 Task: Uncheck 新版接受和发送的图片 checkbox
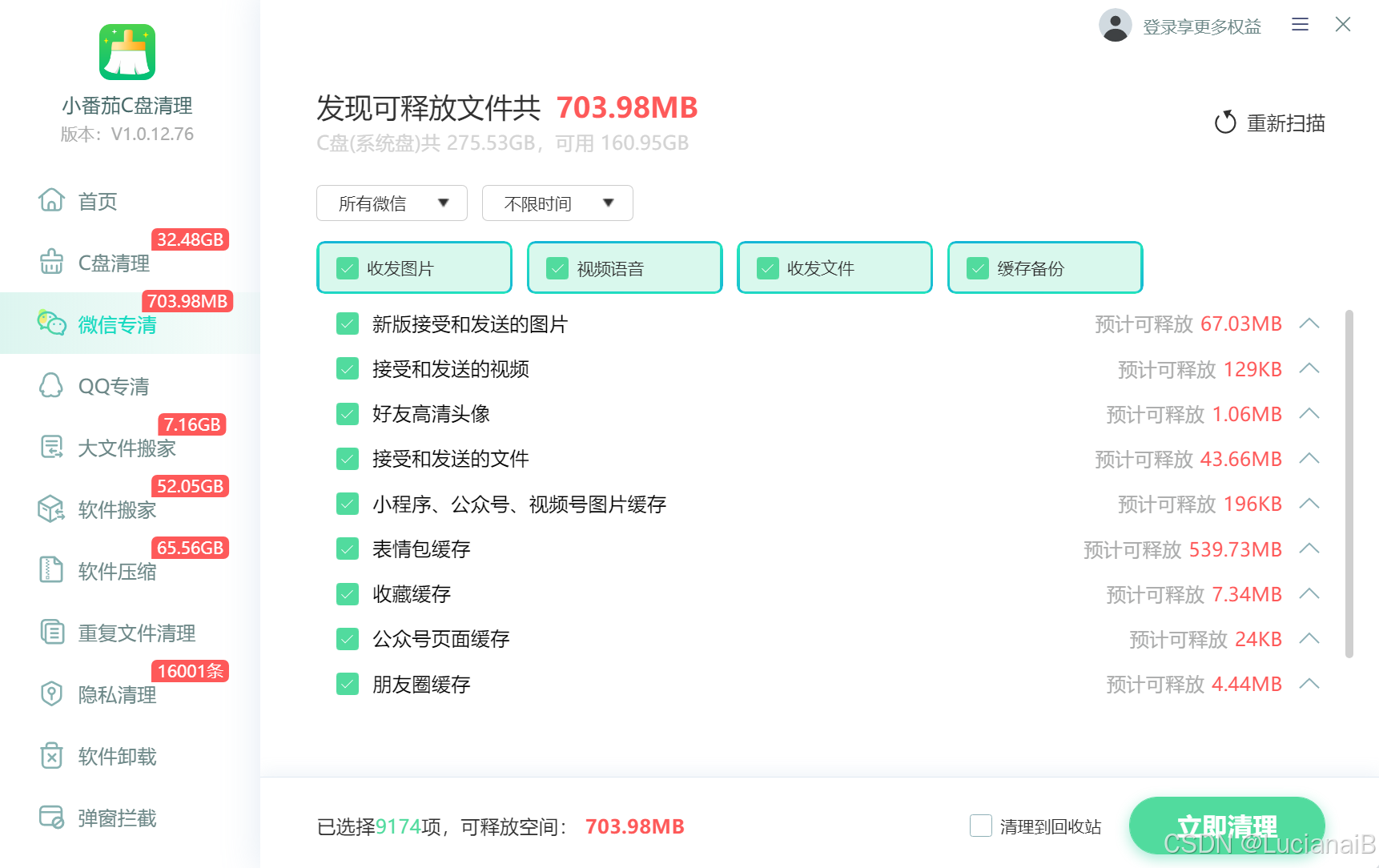[347, 323]
